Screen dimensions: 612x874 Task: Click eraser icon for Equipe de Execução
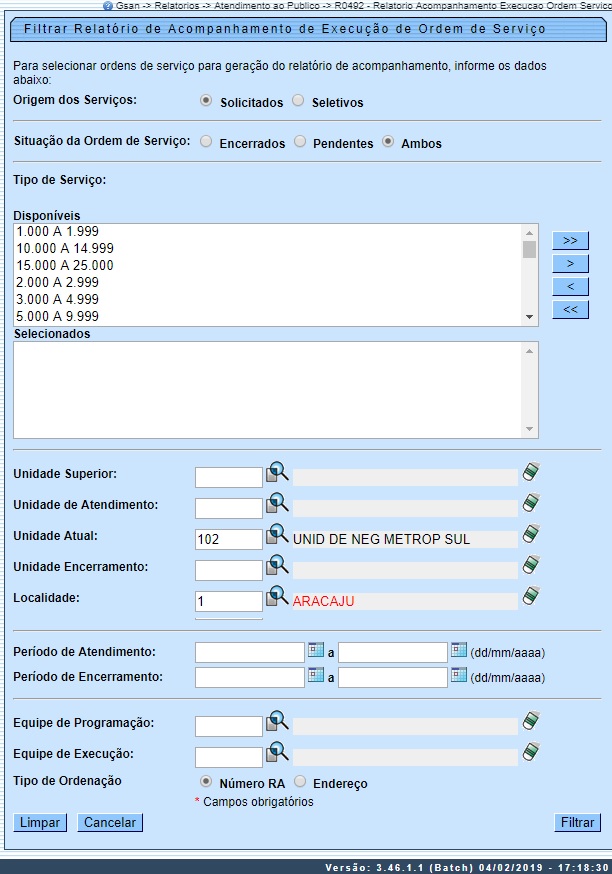pos(531,752)
